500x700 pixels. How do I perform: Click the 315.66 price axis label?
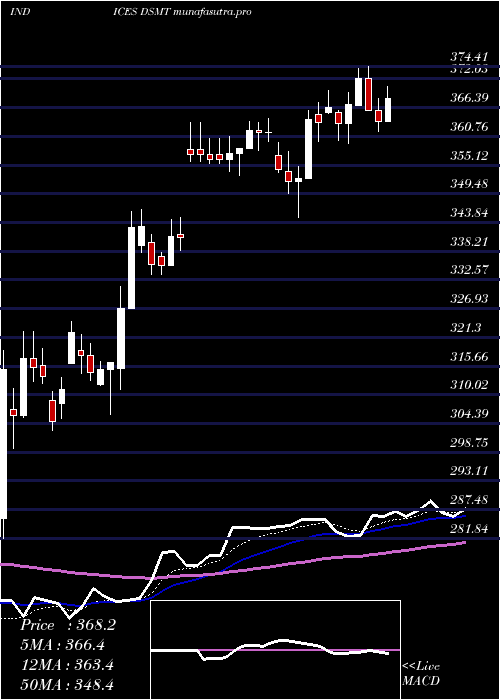click(468, 356)
